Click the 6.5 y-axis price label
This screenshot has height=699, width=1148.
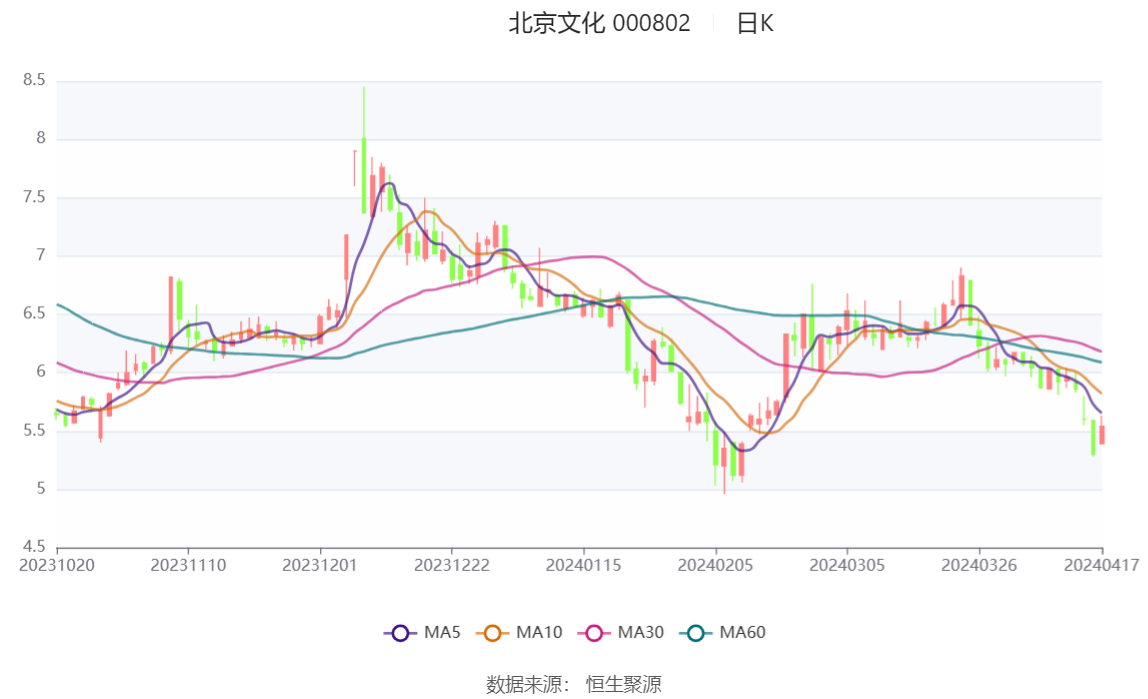(x=34, y=313)
